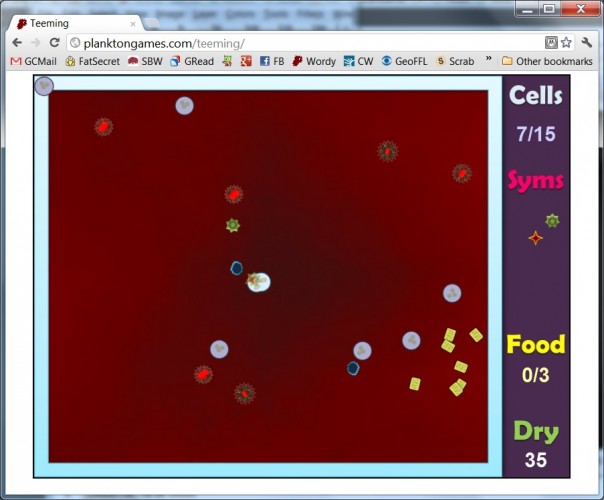The height and width of the screenshot is (500, 604).
Task: Open the CW bookmark
Action: [358, 61]
